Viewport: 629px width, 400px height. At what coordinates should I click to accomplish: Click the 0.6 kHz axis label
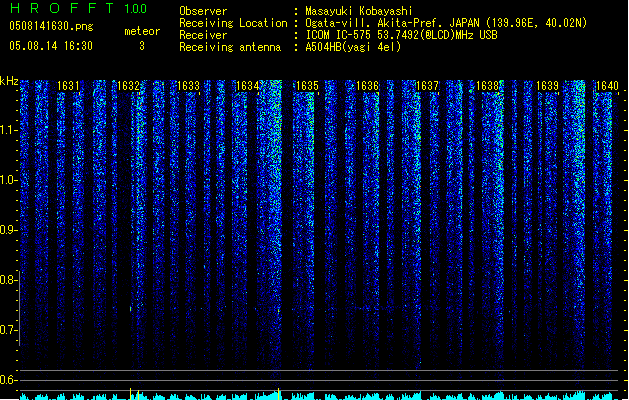coord(8,380)
